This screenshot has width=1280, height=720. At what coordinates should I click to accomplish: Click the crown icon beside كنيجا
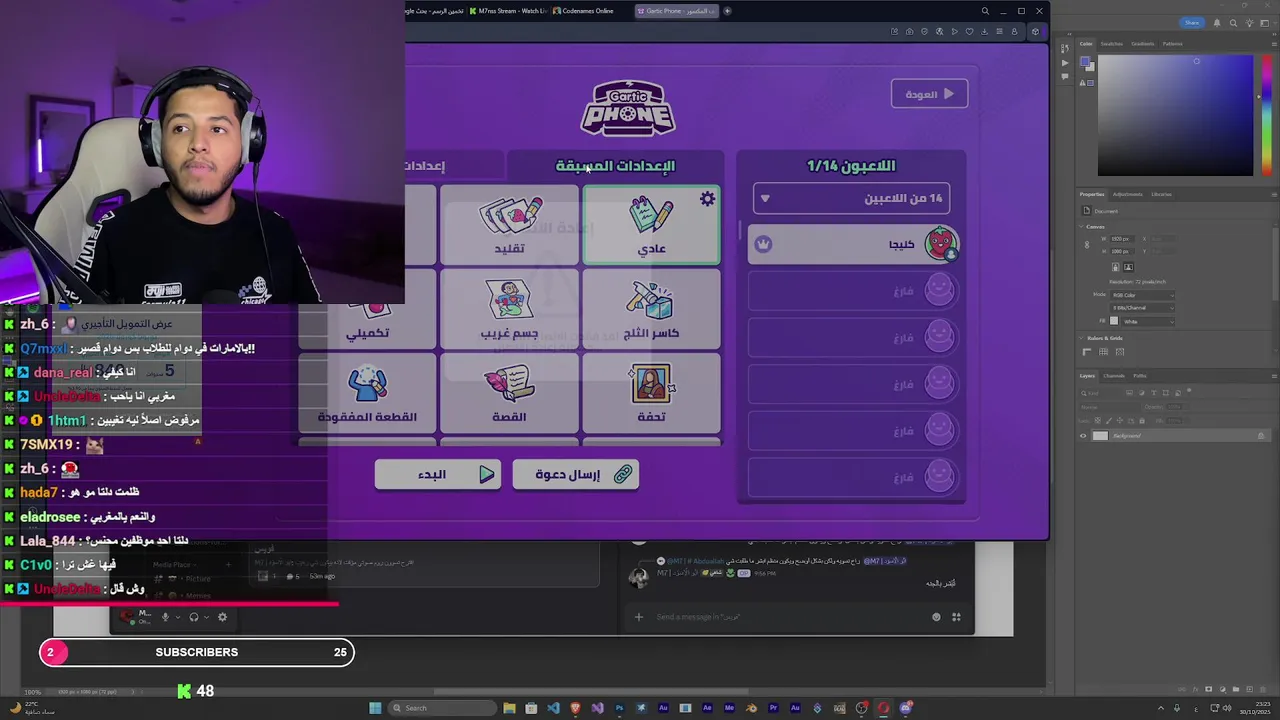coord(763,244)
